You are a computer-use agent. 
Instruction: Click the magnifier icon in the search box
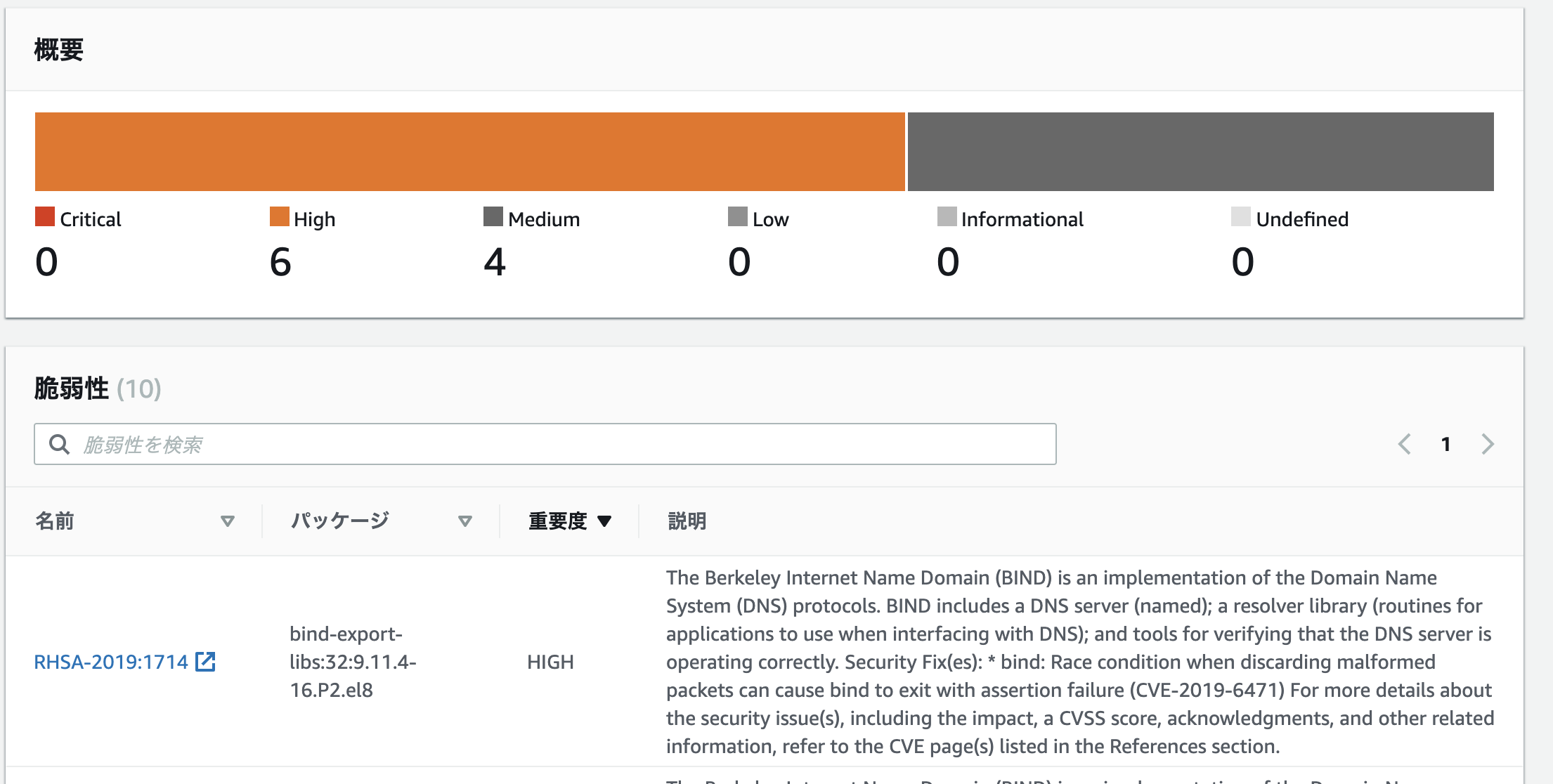pos(59,444)
